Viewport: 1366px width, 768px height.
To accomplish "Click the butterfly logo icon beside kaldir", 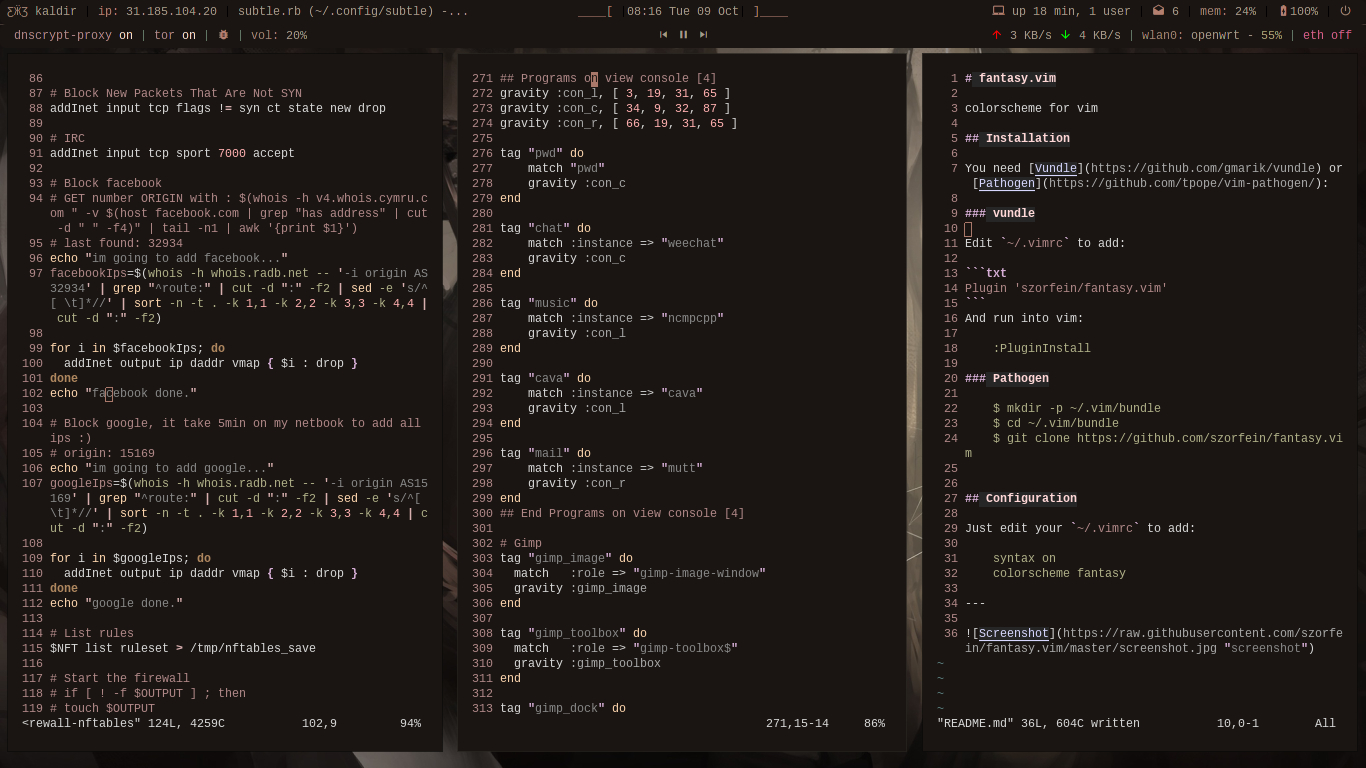I will click(18, 11).
